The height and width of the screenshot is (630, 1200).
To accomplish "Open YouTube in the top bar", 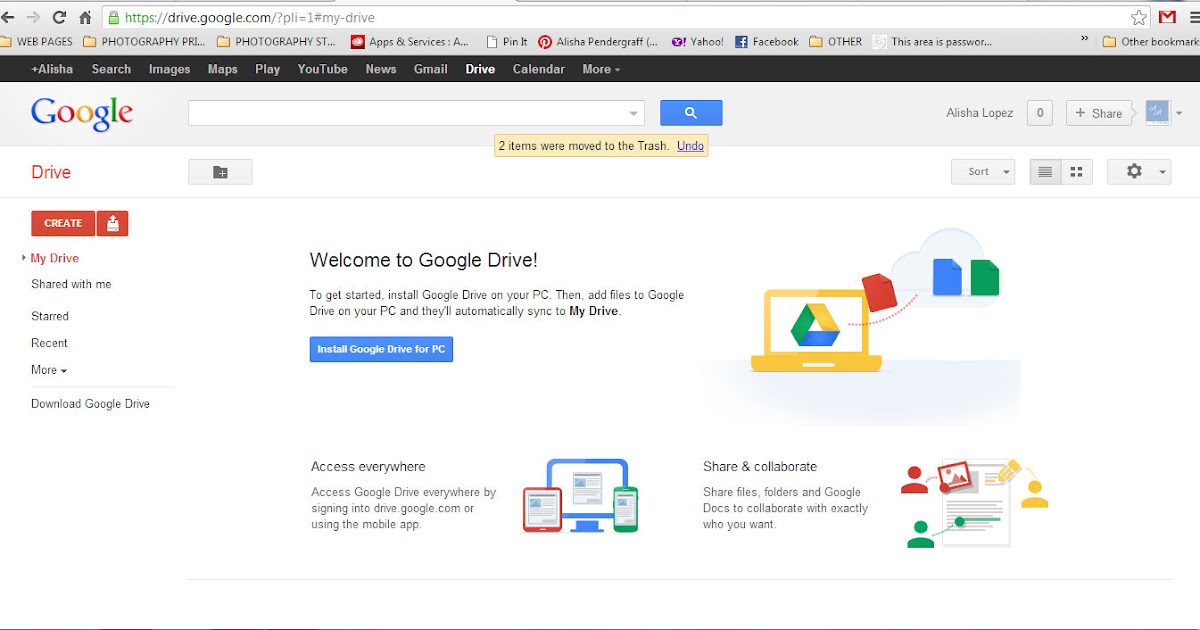I will point(322,69).
